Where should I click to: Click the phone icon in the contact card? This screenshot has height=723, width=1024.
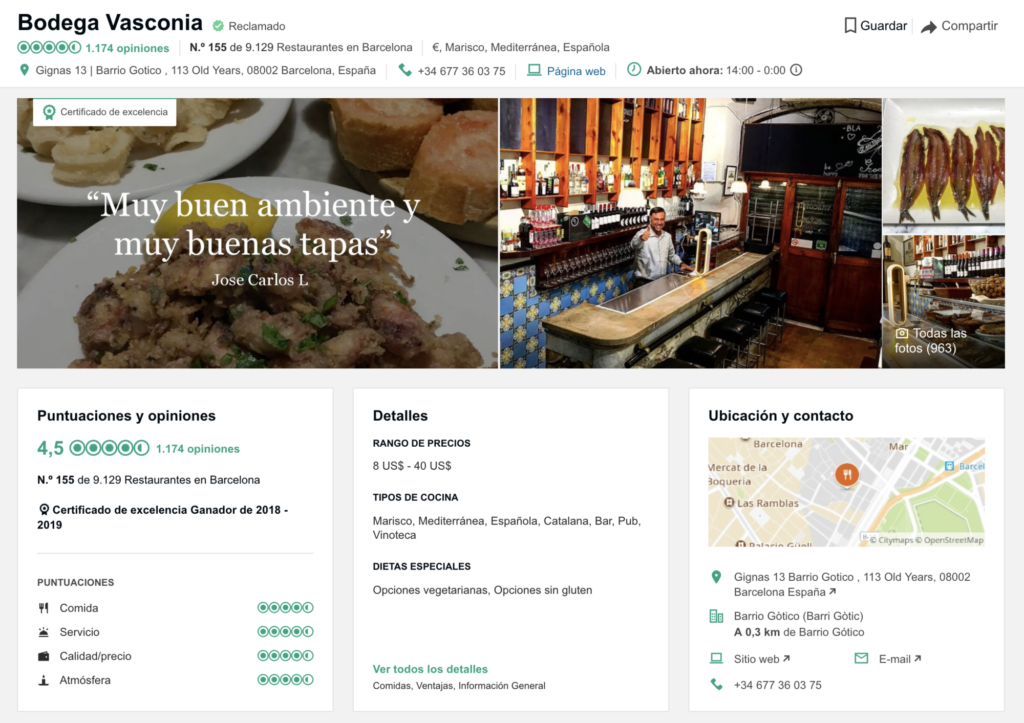coord(716,684)
